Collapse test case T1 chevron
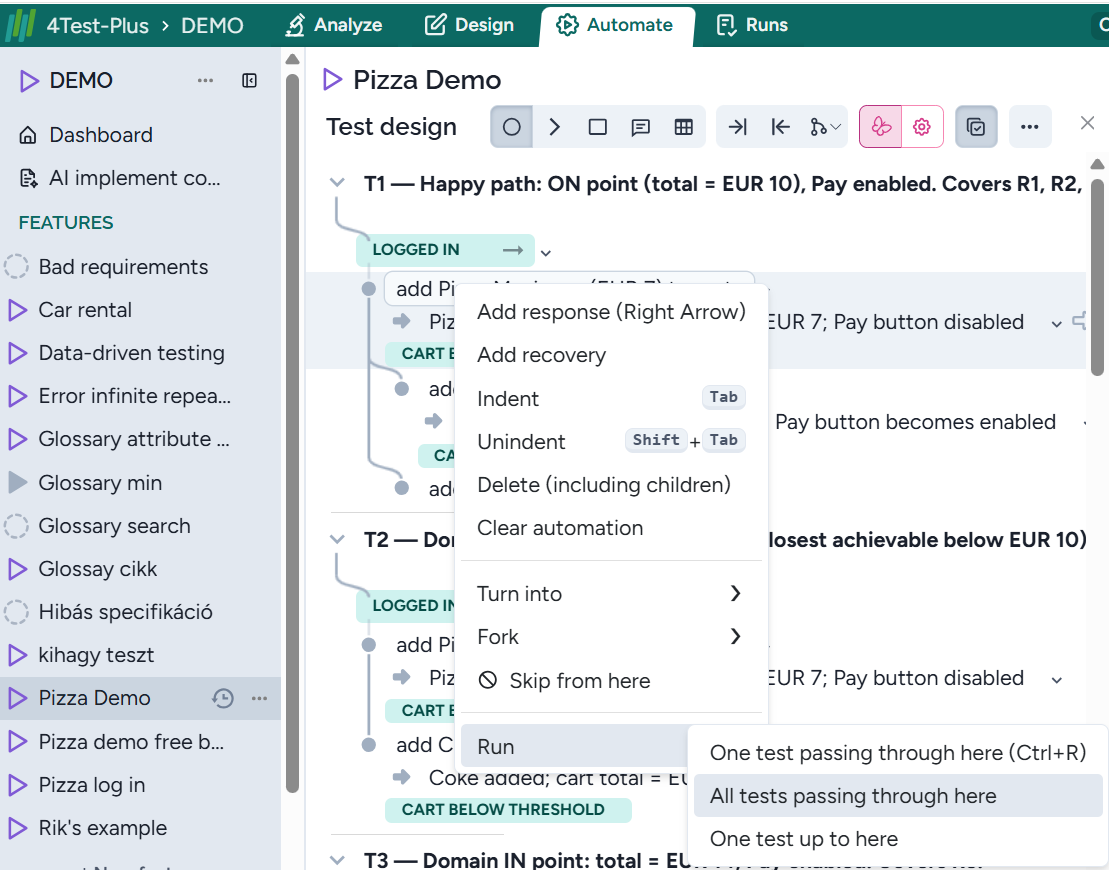1109x870 pixels. tap(337, 183)
